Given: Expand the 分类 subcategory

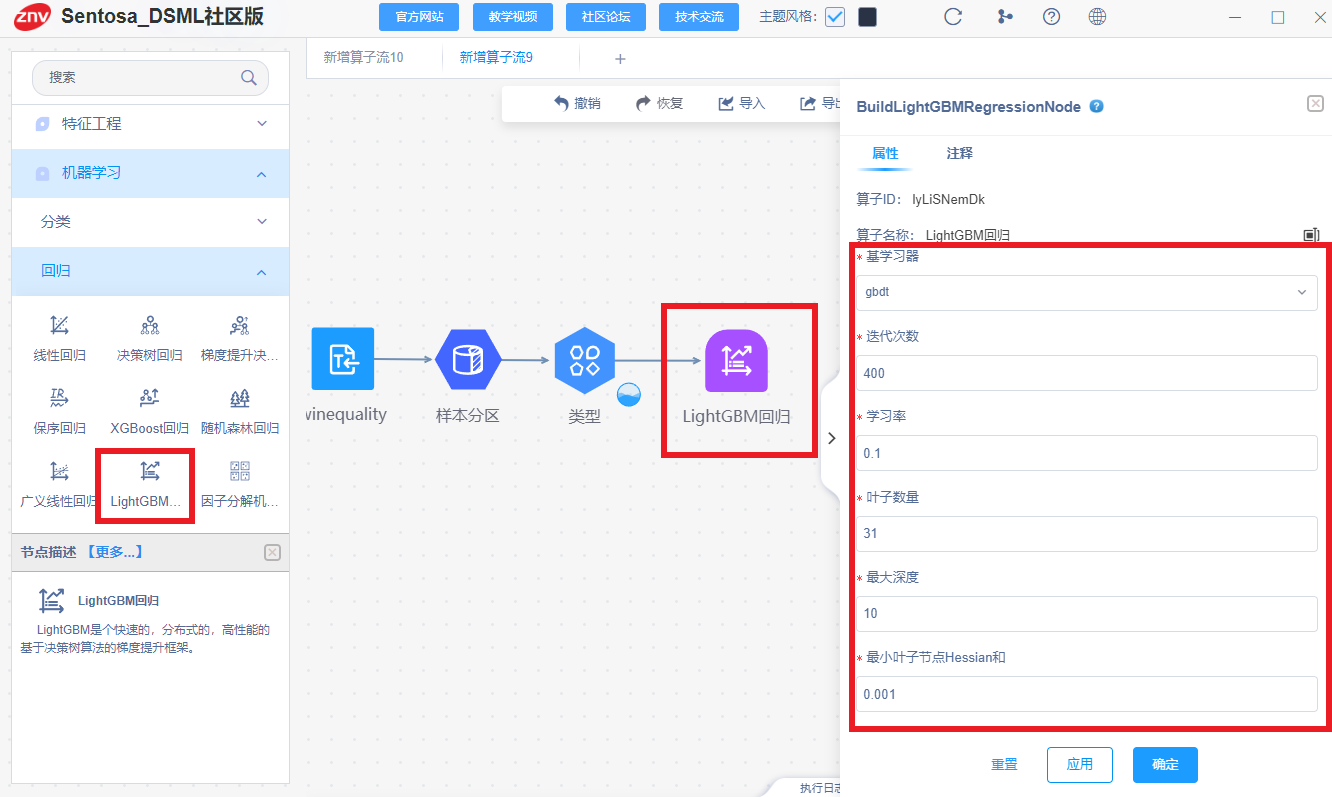Looking at the screenshot, I should 150,222.
